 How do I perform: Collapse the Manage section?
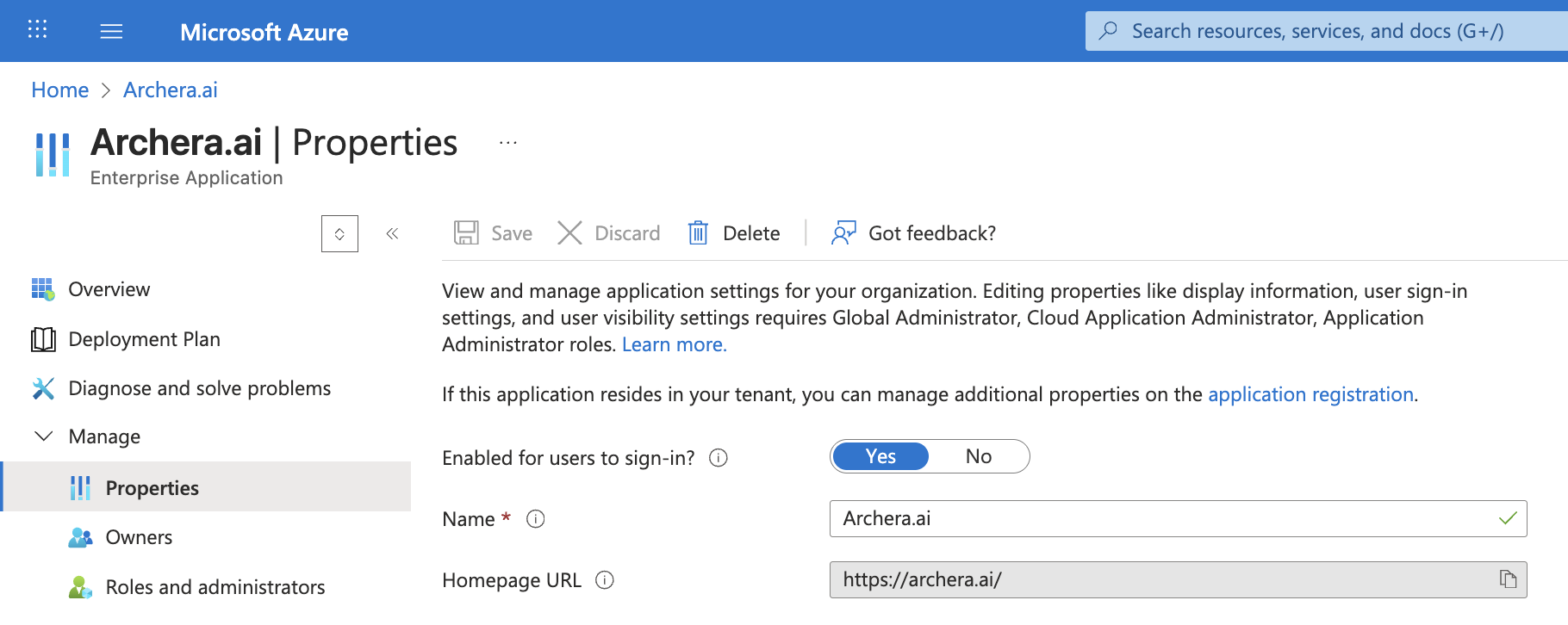tap(43, 436)
